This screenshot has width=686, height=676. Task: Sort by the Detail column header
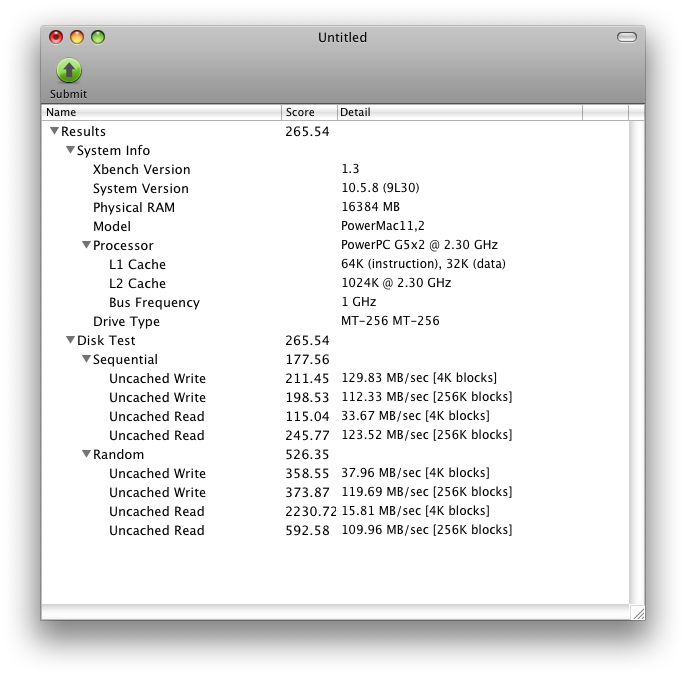tap(460, 112)
